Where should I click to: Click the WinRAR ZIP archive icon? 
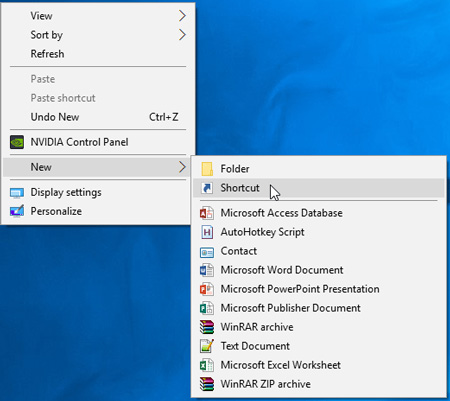(x=207, y=384)
